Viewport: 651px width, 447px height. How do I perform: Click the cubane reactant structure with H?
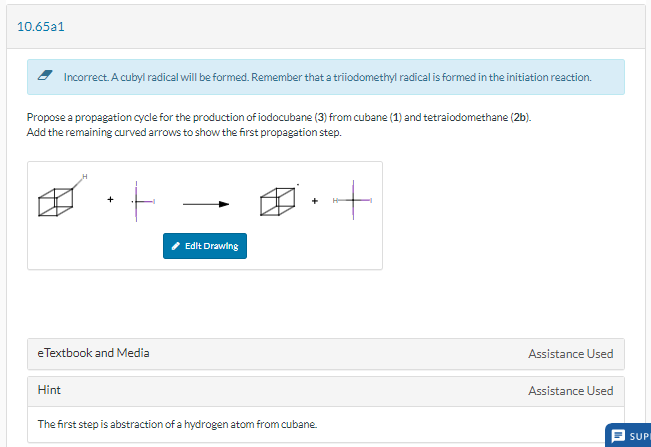pos(62,195)
